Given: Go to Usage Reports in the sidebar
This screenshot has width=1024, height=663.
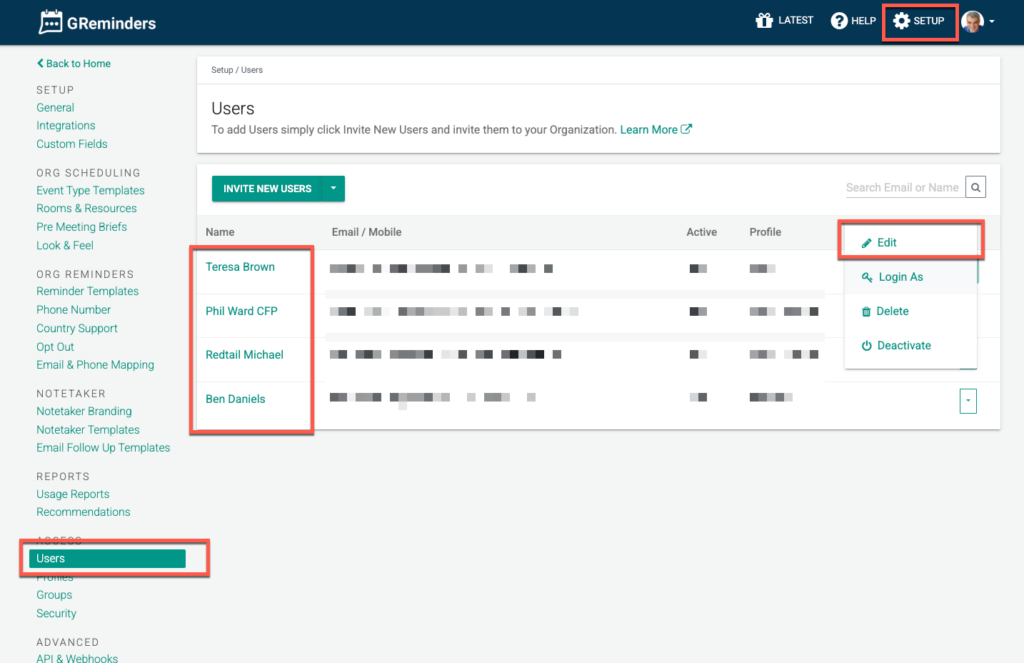Looking at the screenshot, I should click(73, 494).
